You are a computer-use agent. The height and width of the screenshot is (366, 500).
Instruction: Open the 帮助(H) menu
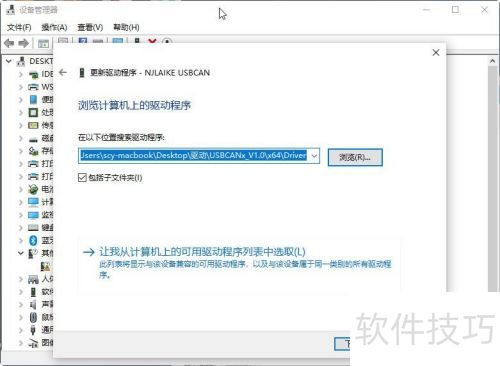coord(126,27)
